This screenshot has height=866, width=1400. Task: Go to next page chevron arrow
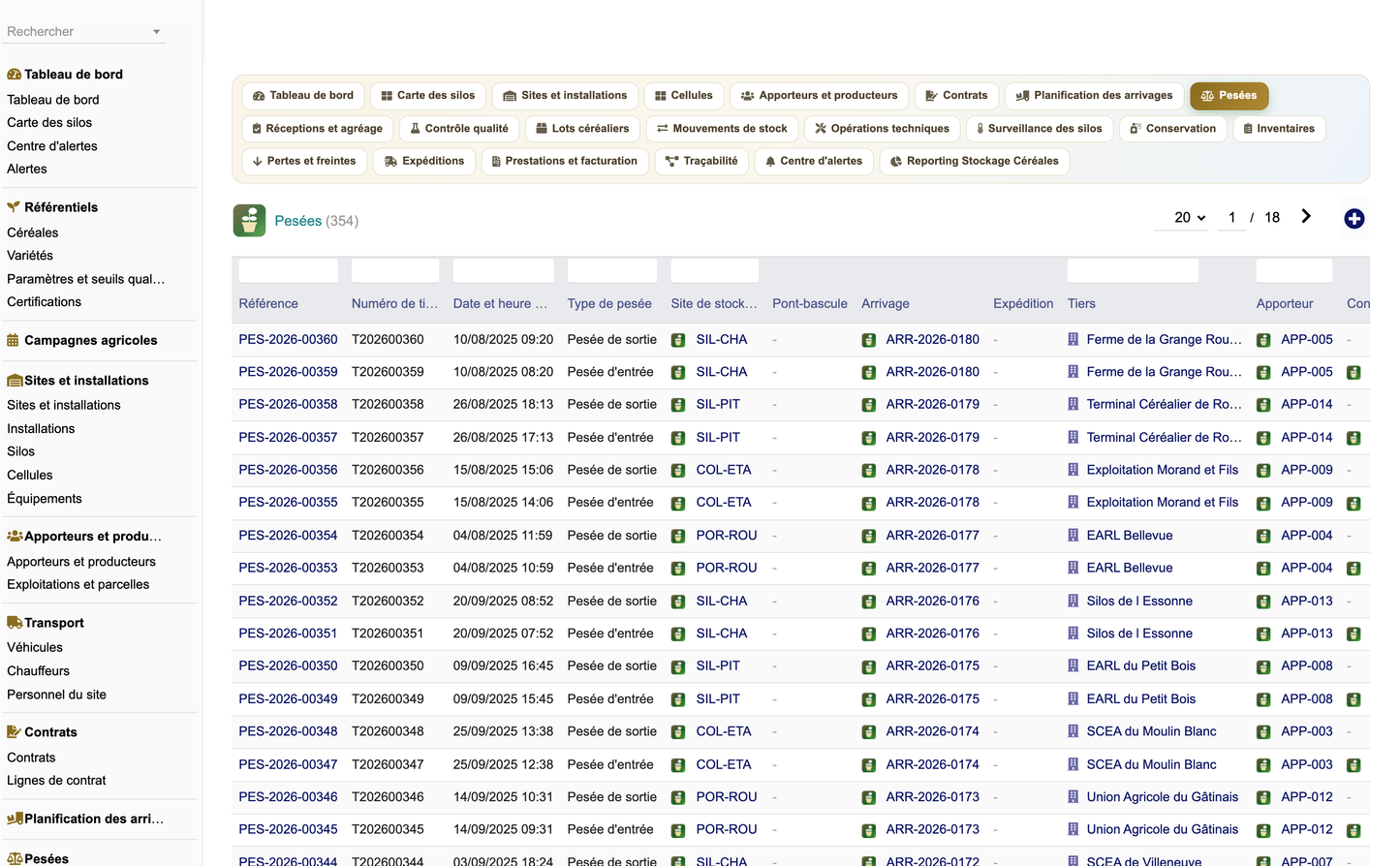[1305, 217]
